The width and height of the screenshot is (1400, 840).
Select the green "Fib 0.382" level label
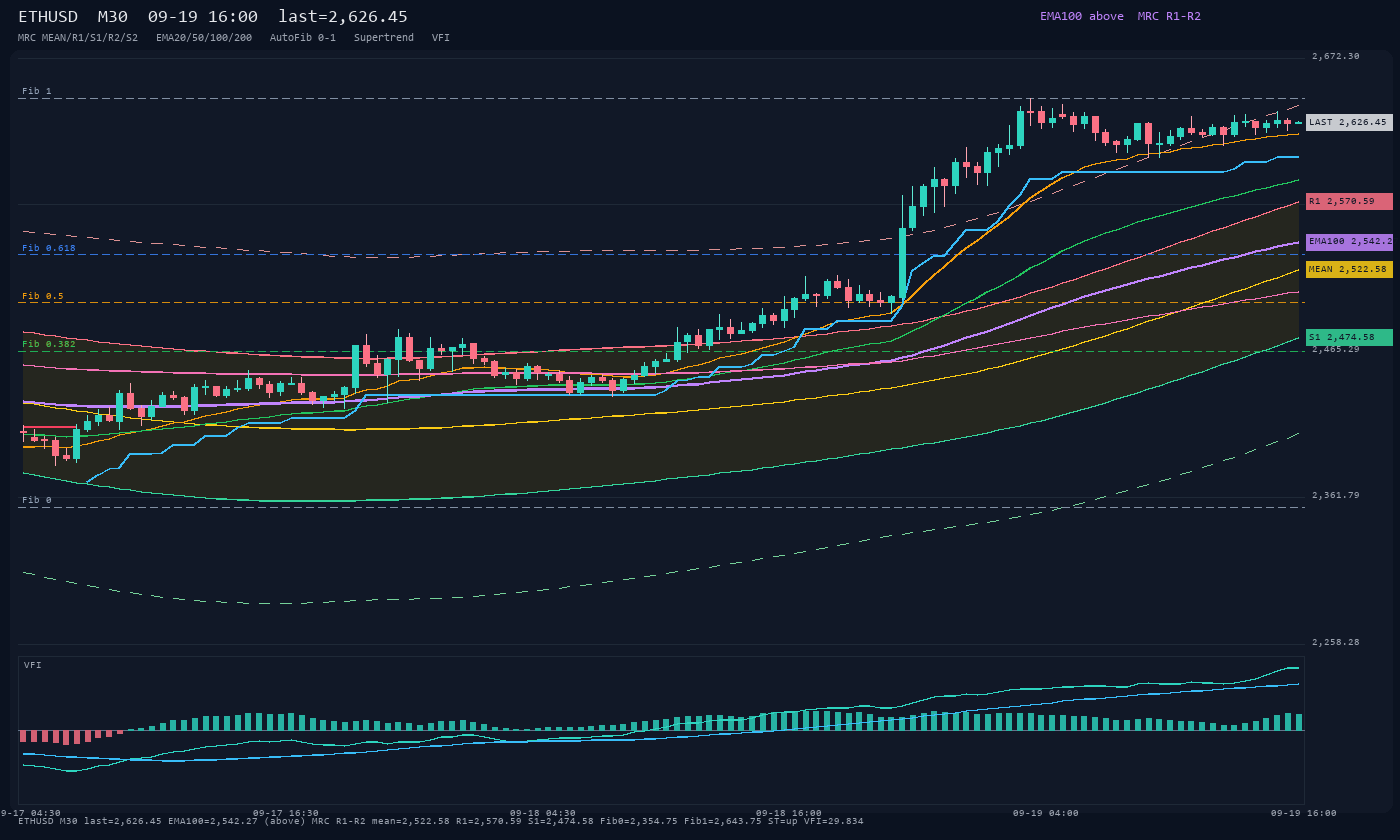coord(49,344)
